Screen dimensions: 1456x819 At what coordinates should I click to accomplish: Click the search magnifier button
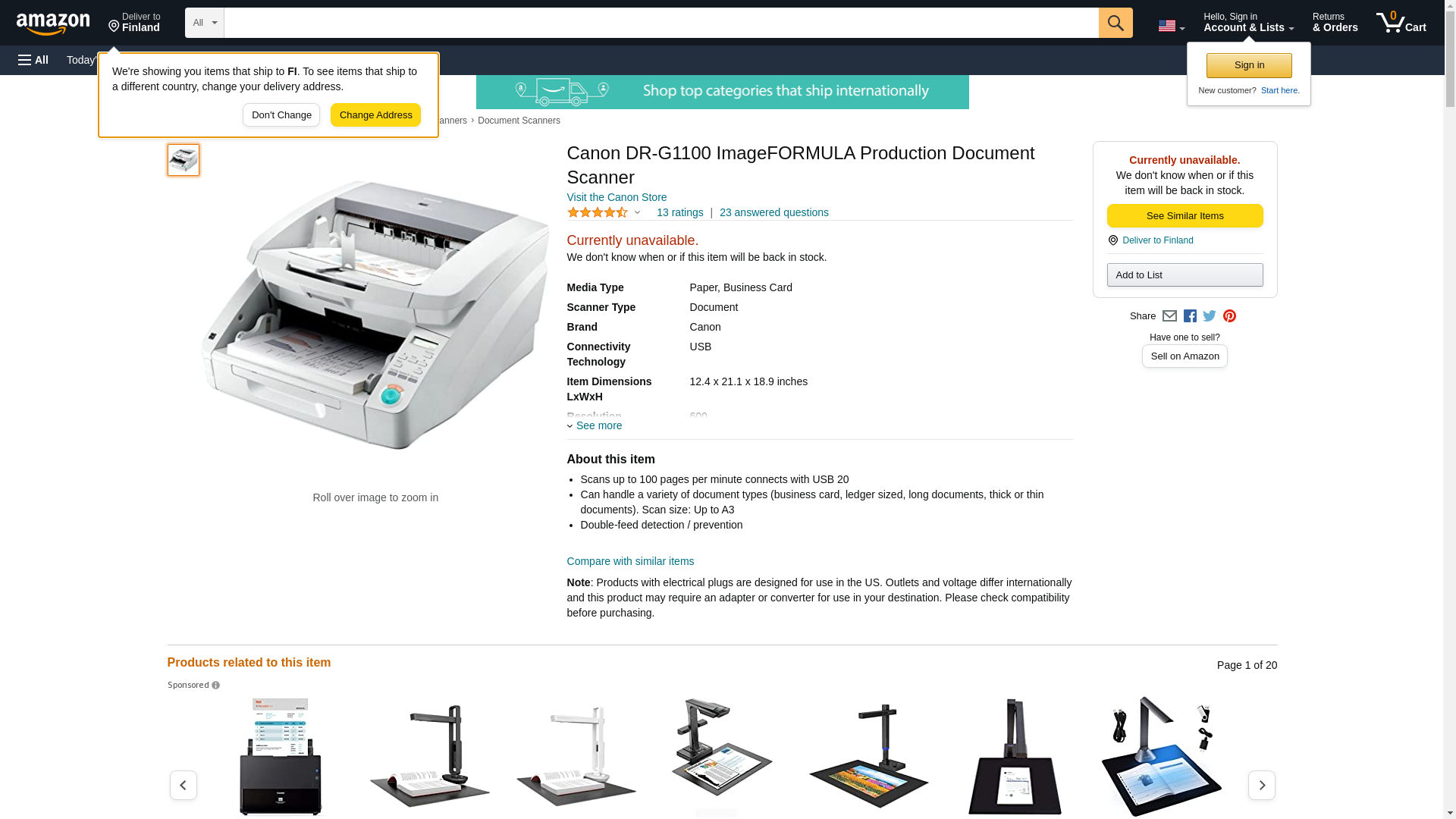(1115, 23)
